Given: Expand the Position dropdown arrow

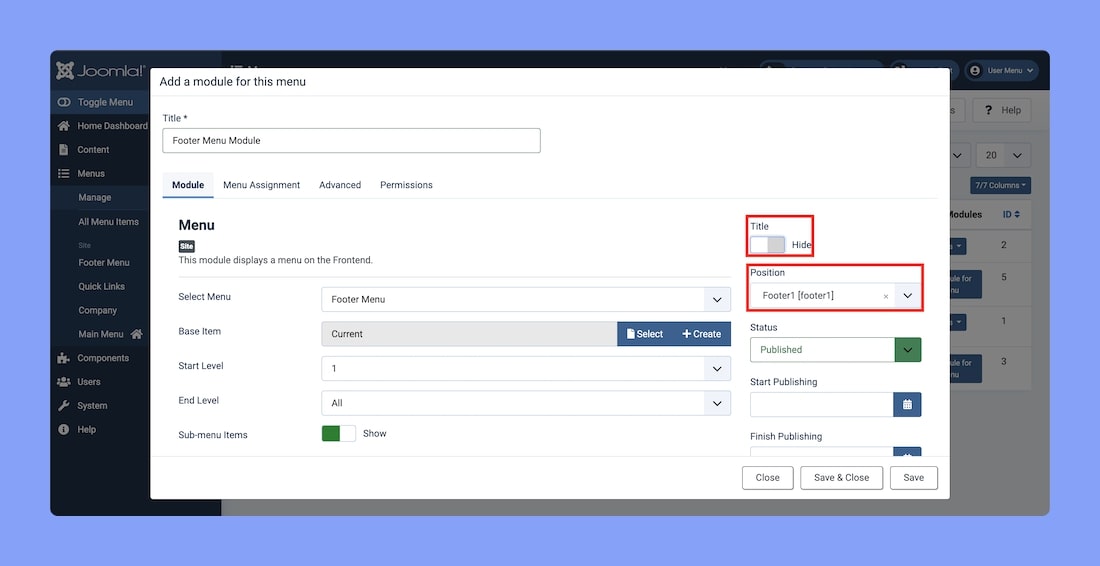Looking at the screenshot, I should 907,296.
